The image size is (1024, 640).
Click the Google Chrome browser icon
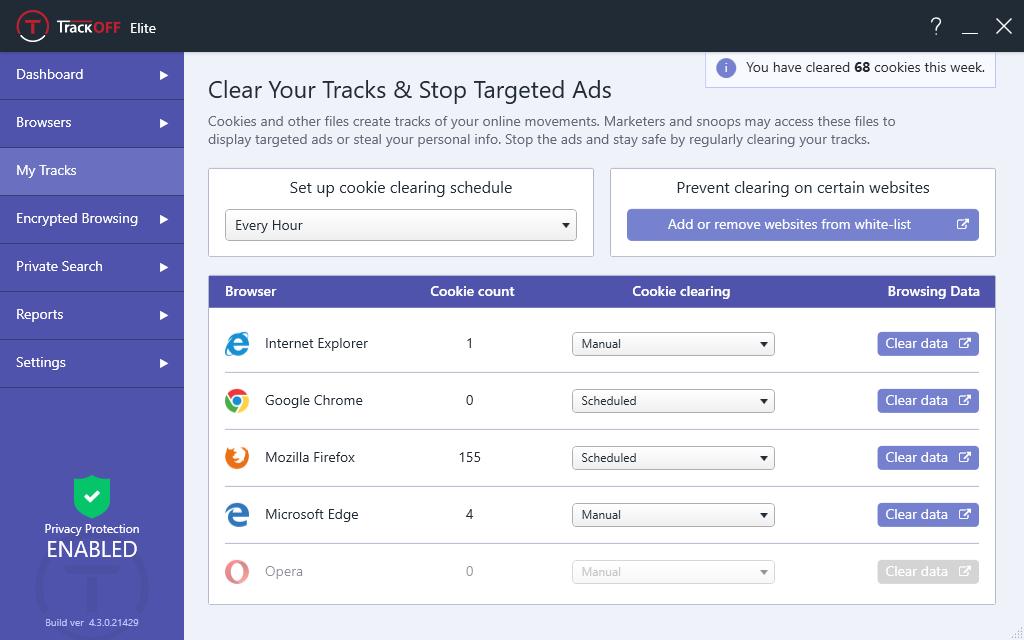tap(237, 401)
